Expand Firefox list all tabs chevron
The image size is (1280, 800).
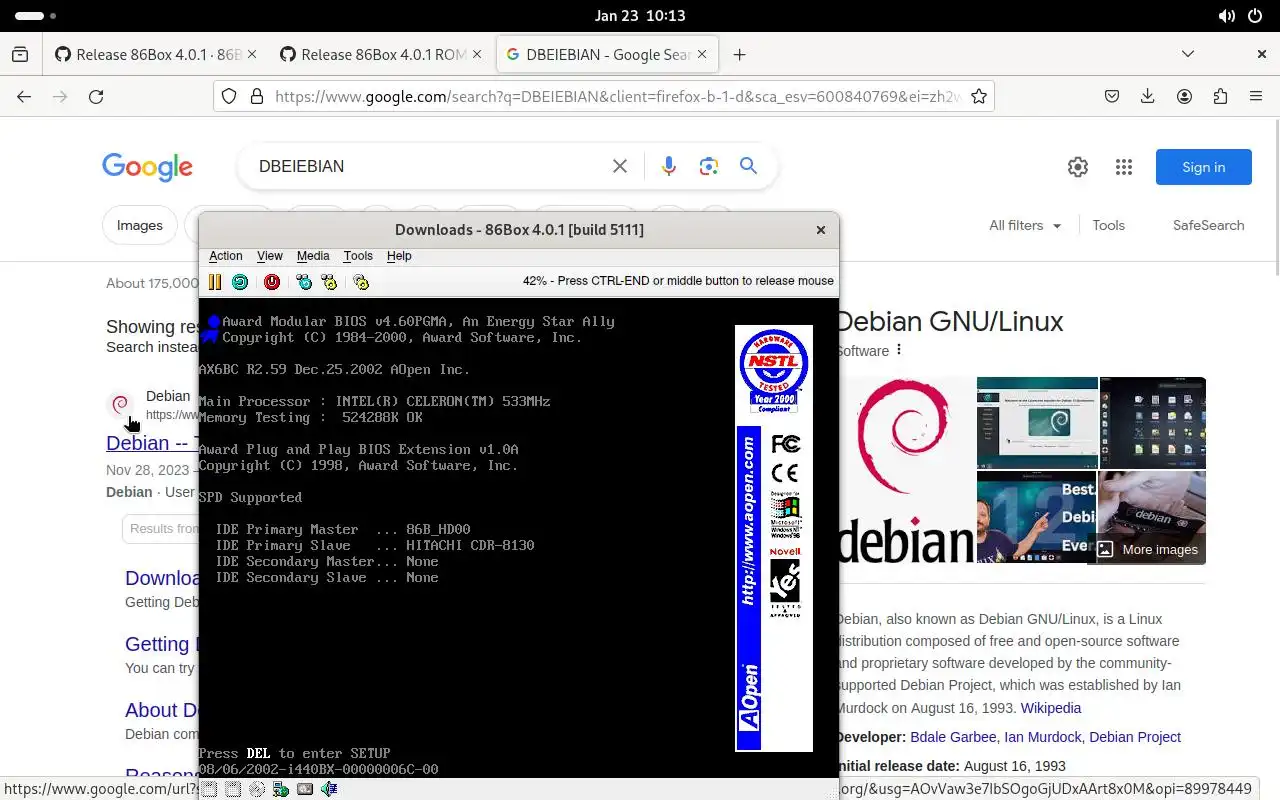(1188, 54)
